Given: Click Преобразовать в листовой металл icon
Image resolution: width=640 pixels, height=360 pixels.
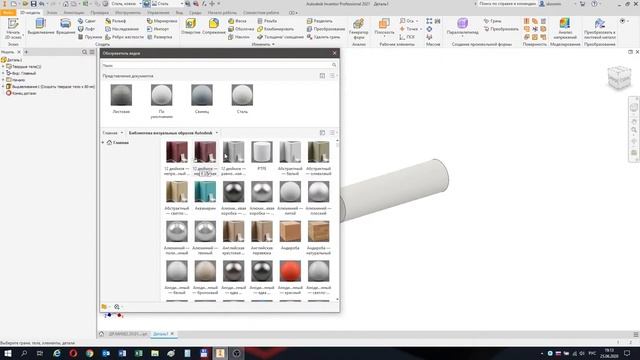Looking at the screenshot, I should click(600, 23).
